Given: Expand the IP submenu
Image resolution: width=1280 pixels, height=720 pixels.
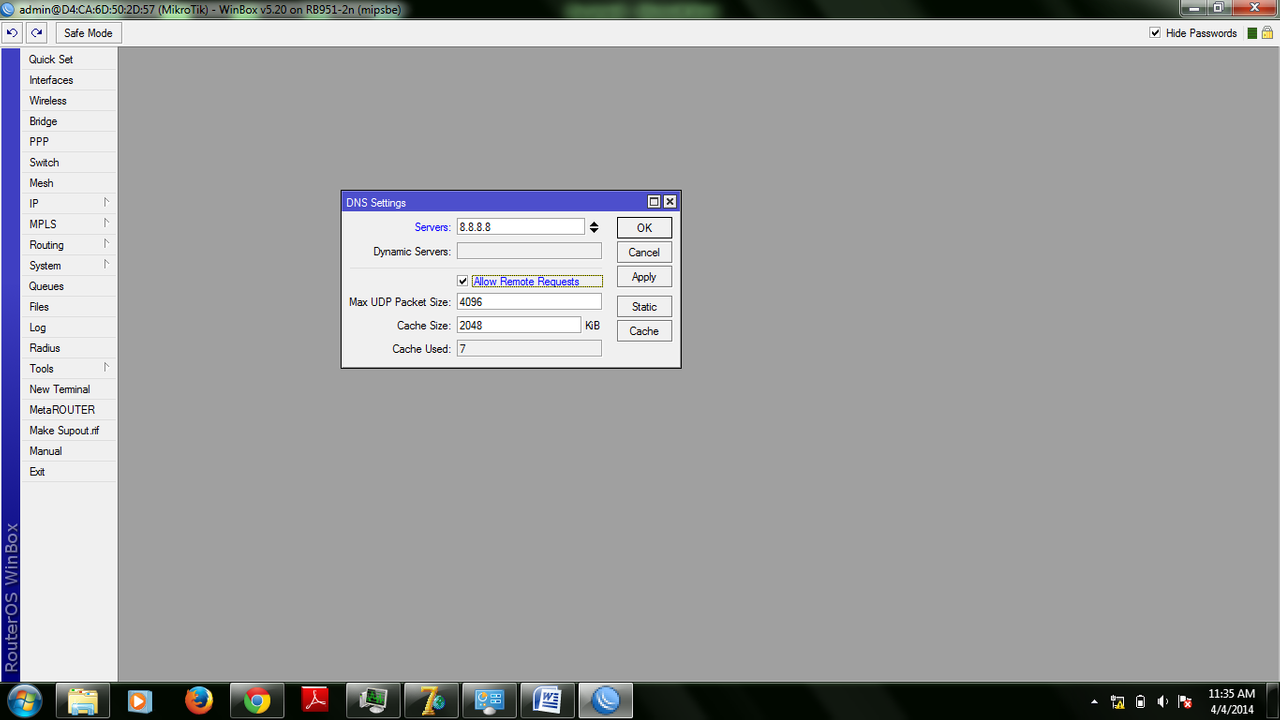Looking at the screenshot, I should pyautogui.click(x=69, y=204).
